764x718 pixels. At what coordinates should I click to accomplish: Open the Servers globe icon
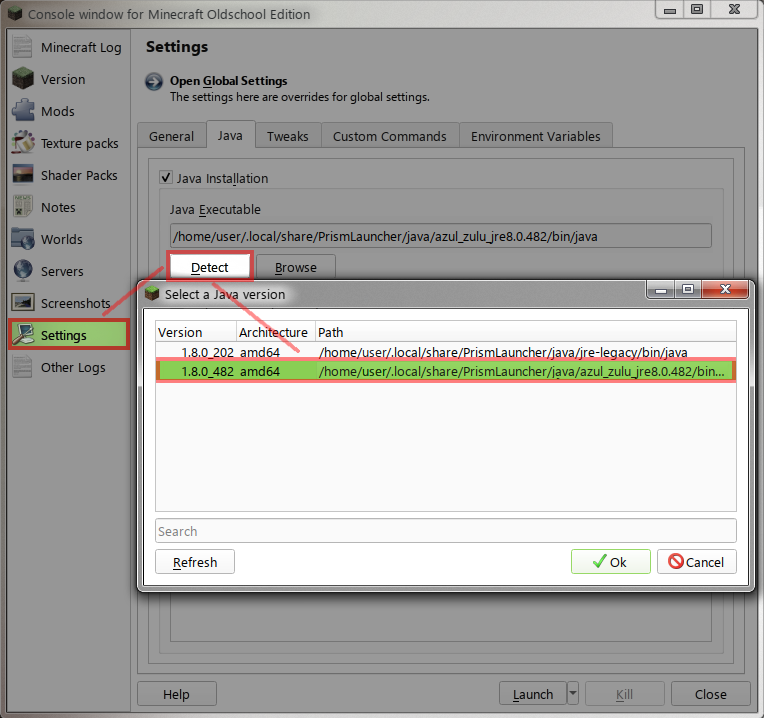click(x=23, y=272)
